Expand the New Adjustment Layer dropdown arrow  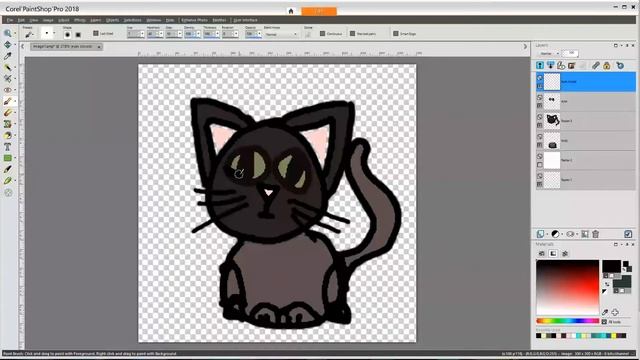point(562,234)
